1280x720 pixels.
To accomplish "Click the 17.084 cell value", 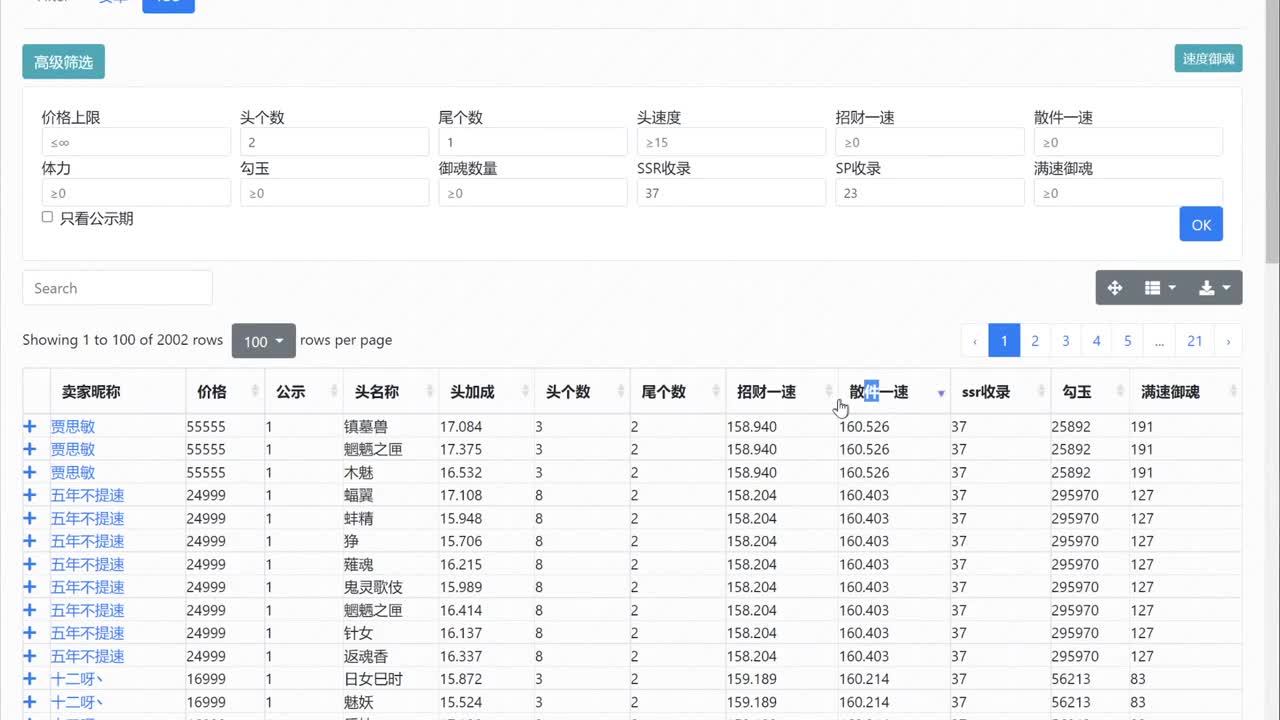I will (x=461, y=427).
